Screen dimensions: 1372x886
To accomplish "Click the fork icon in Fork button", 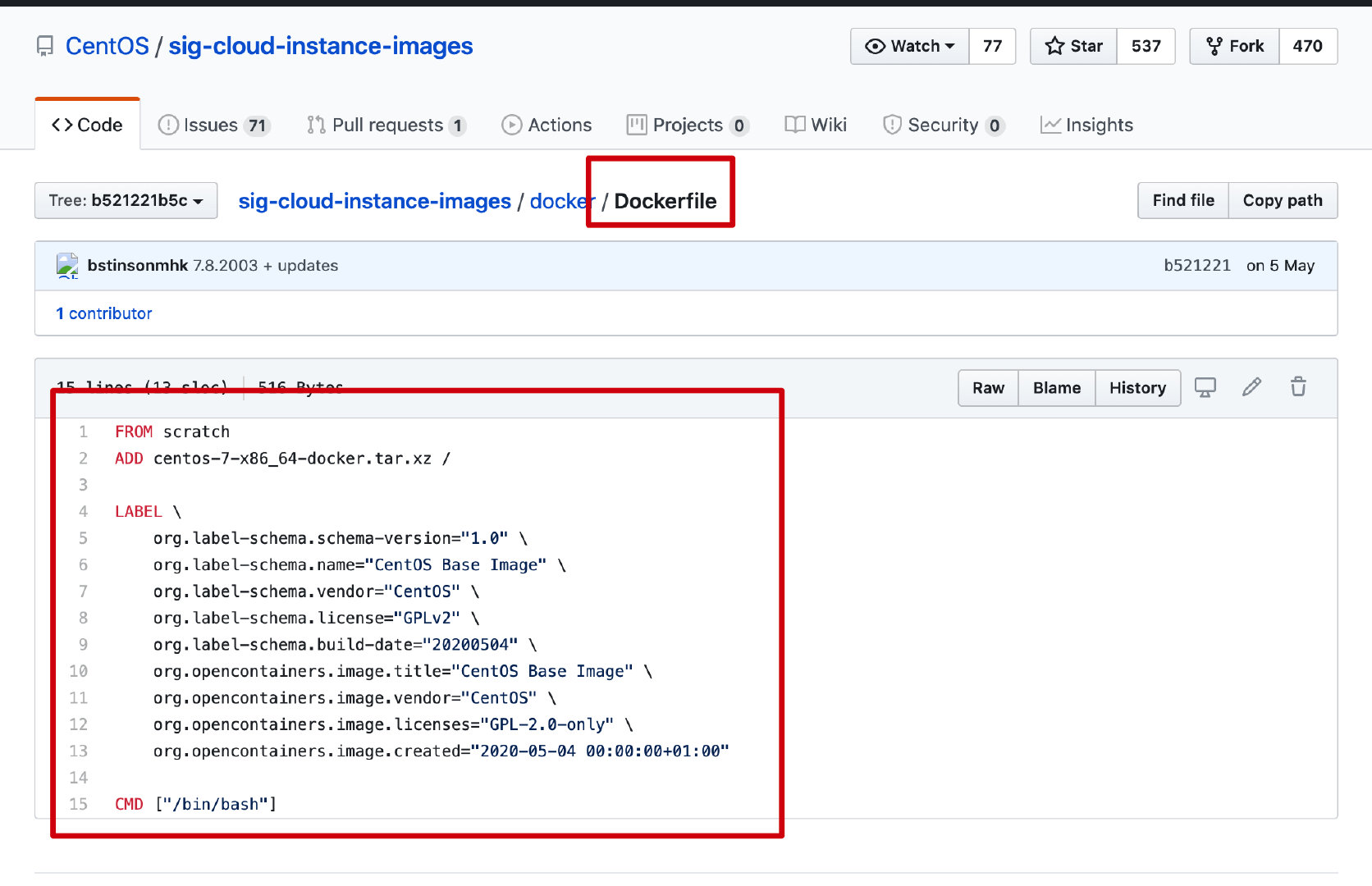I will point(1214,47).
